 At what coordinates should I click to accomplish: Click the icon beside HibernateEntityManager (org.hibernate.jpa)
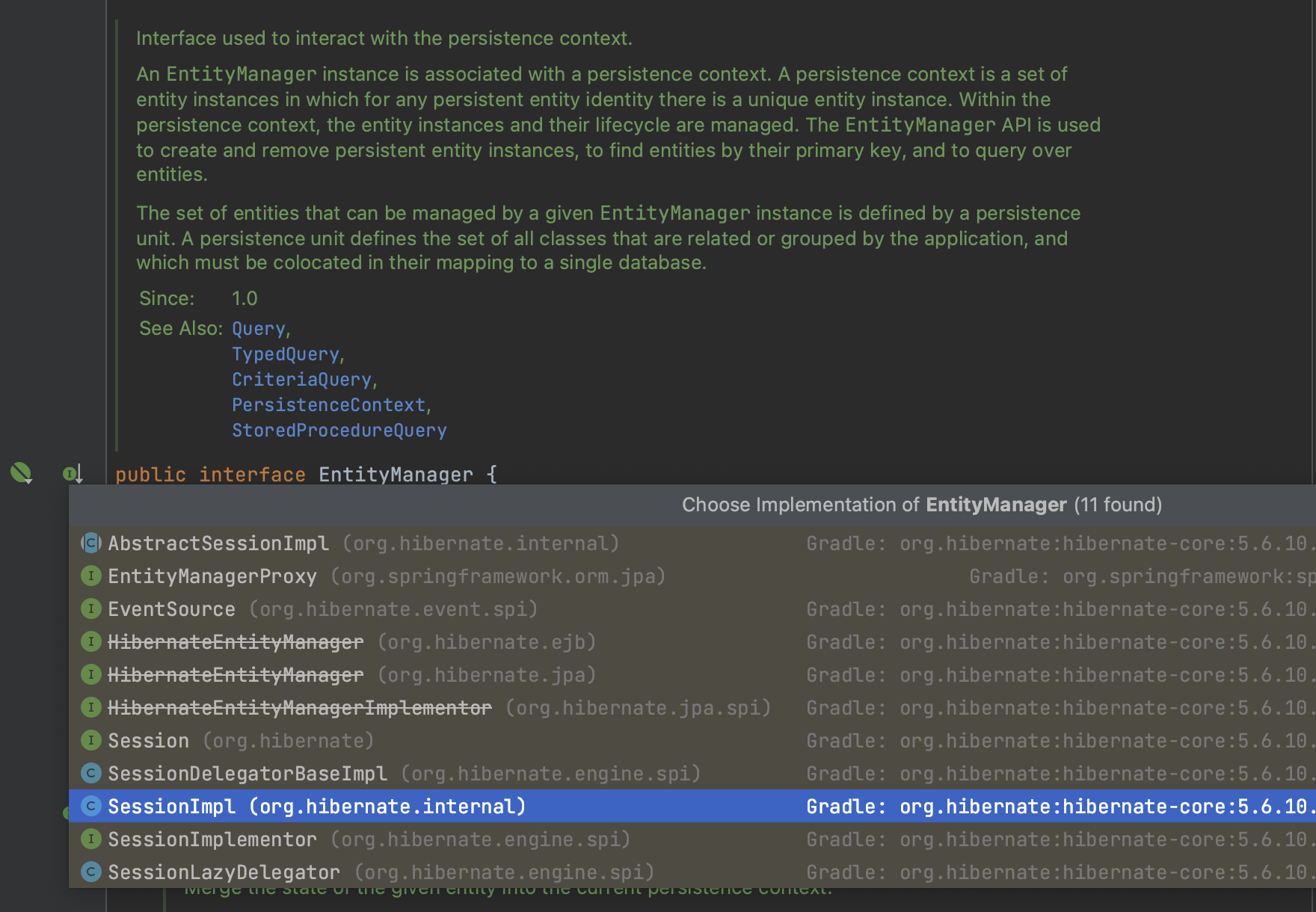[91, 674]
